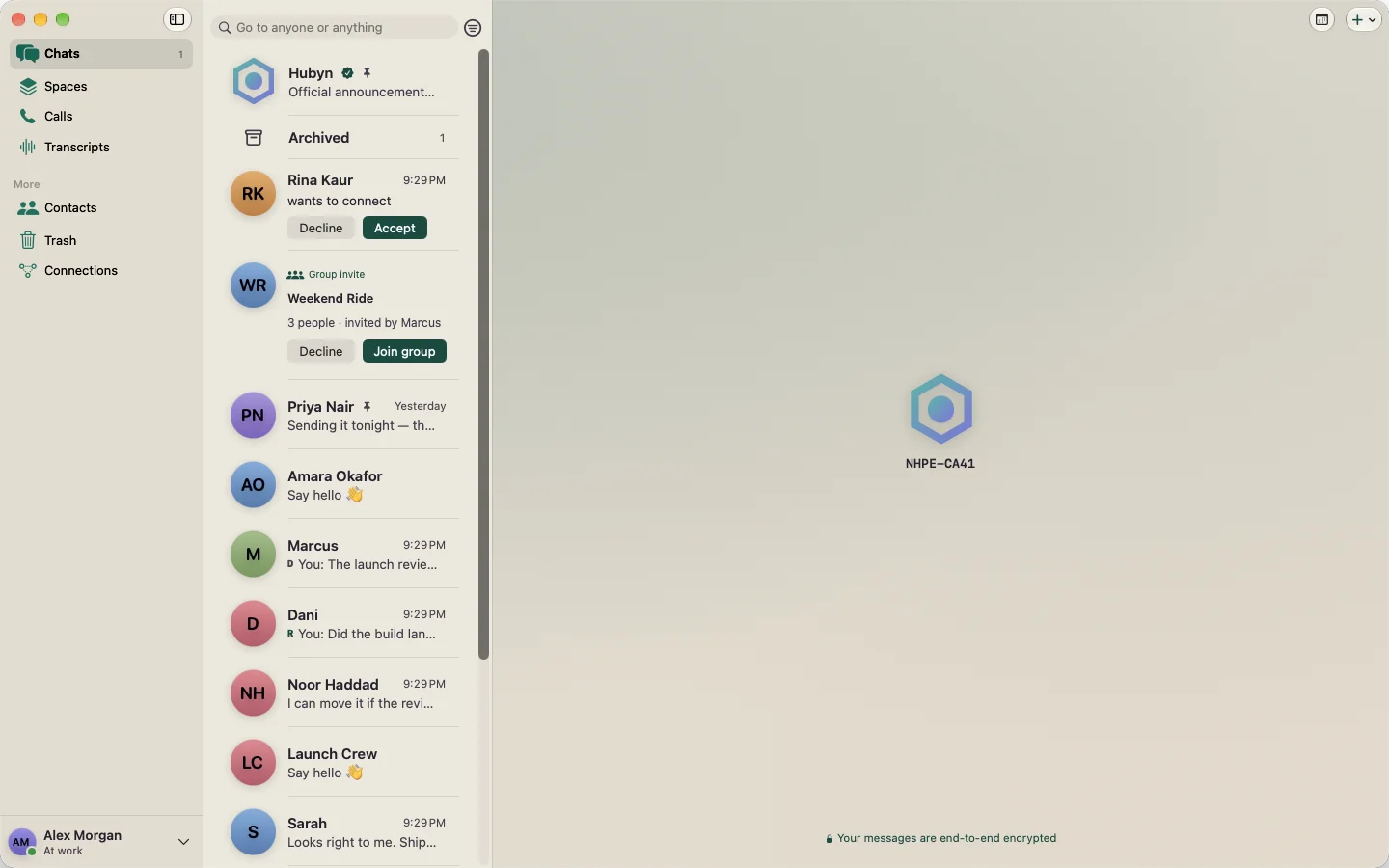The width and height of the screenshot is (1389, 868).
Task: Open the Priya Nair chat
Action: 343,416
